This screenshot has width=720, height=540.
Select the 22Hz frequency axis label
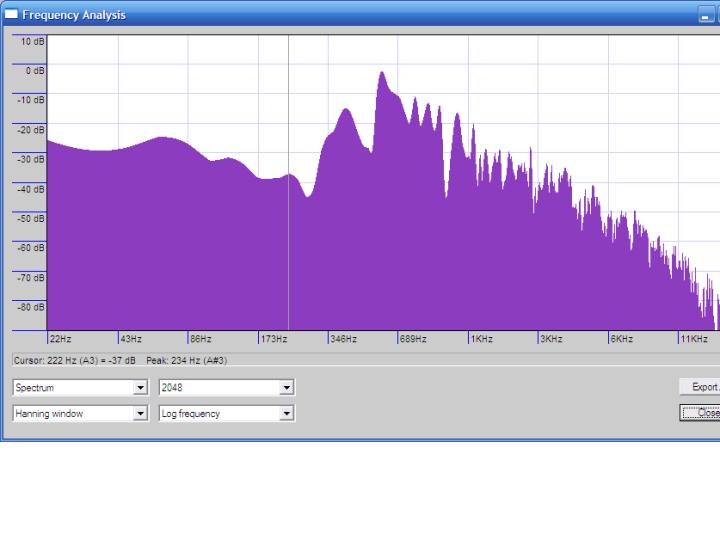click(x=60, y=339)
